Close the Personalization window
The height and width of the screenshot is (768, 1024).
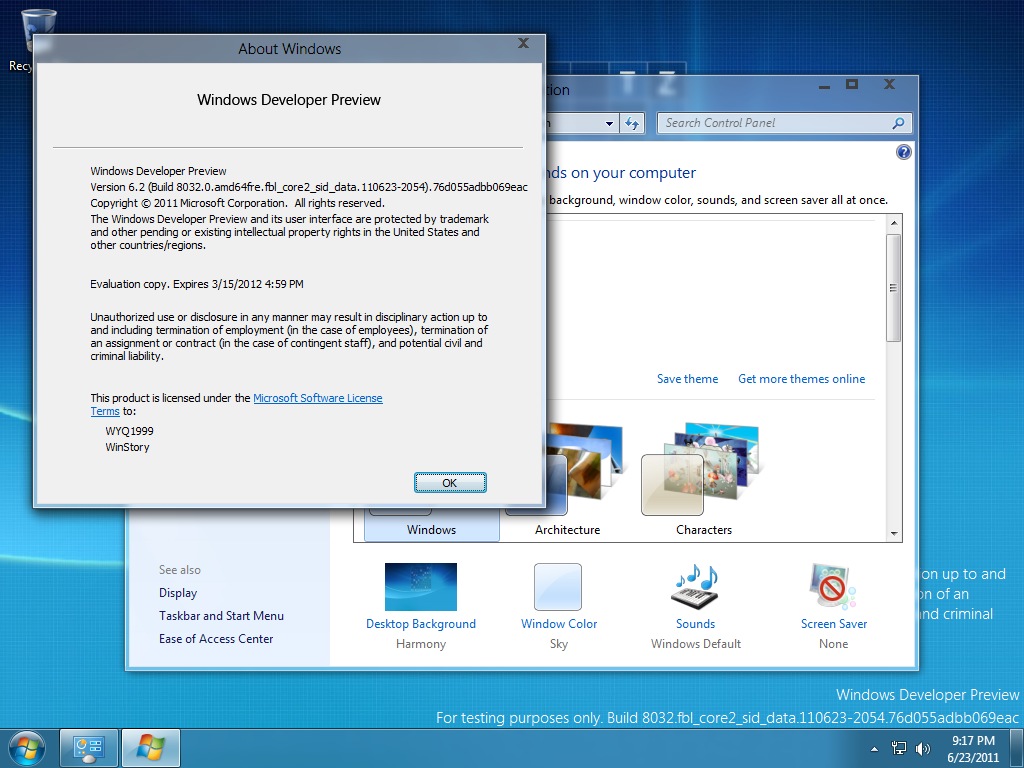tap(889, 84)
